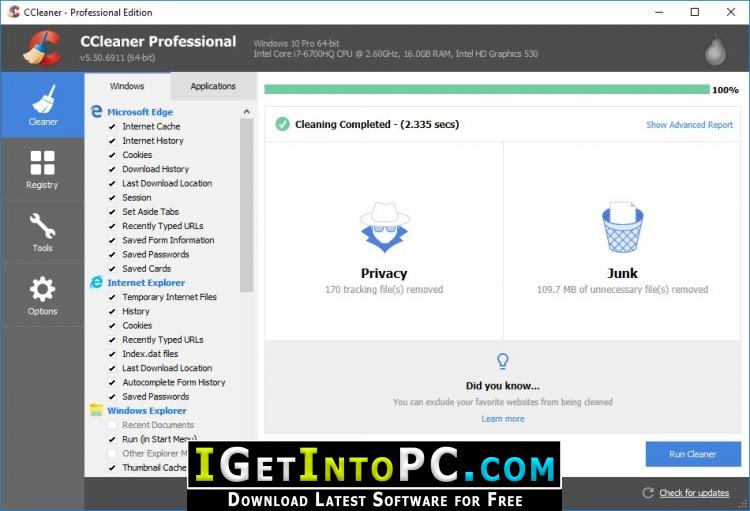Enable Recent Documents checkbox
Viewport: 750px width, 511px height.
[x=112, y=425]
